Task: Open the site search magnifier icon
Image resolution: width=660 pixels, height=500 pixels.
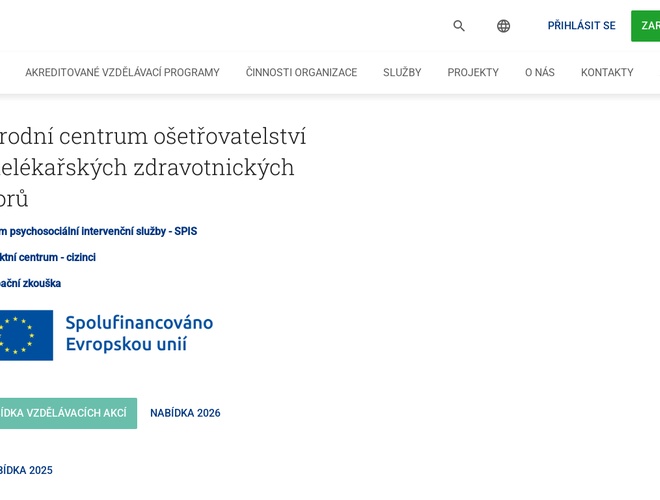Action: click(459, 26)
